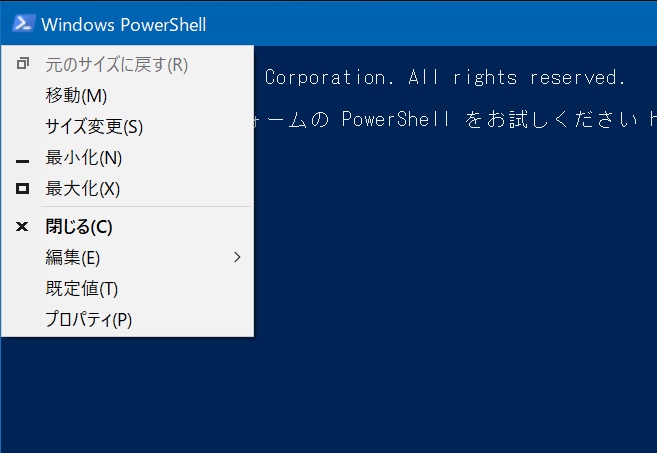
Task: Open 既定値(T) defaults dialog
Action: click(127, 288)
